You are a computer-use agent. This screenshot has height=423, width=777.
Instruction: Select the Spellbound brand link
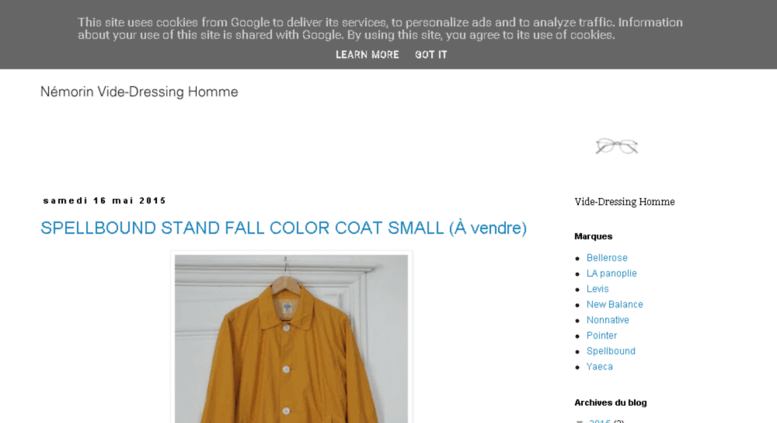point(610,351)
